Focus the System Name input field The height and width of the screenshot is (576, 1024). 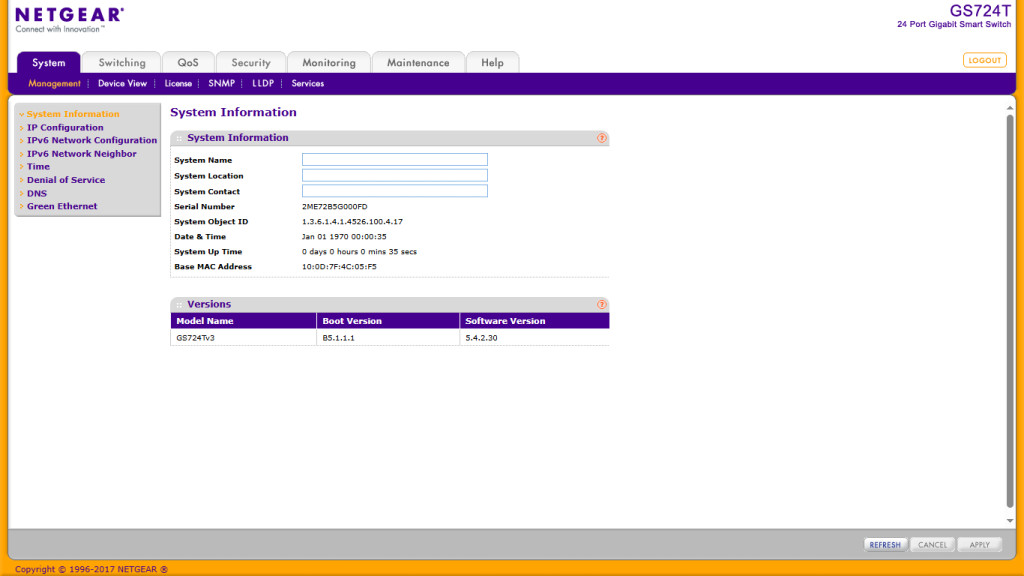click(x=394, y=160)
